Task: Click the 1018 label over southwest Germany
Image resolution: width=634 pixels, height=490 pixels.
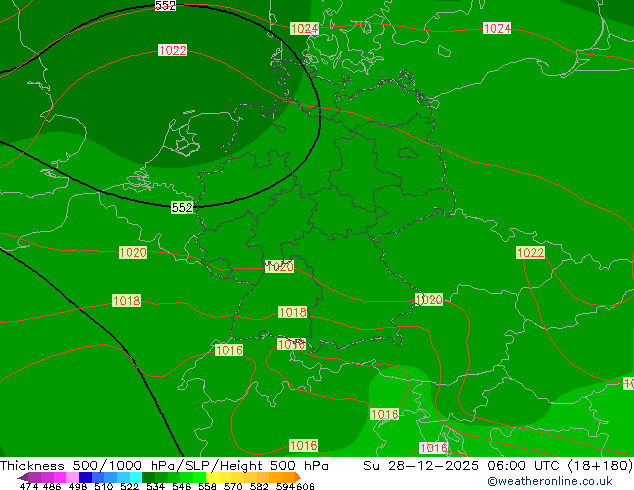Action: (x=293, y=312)
